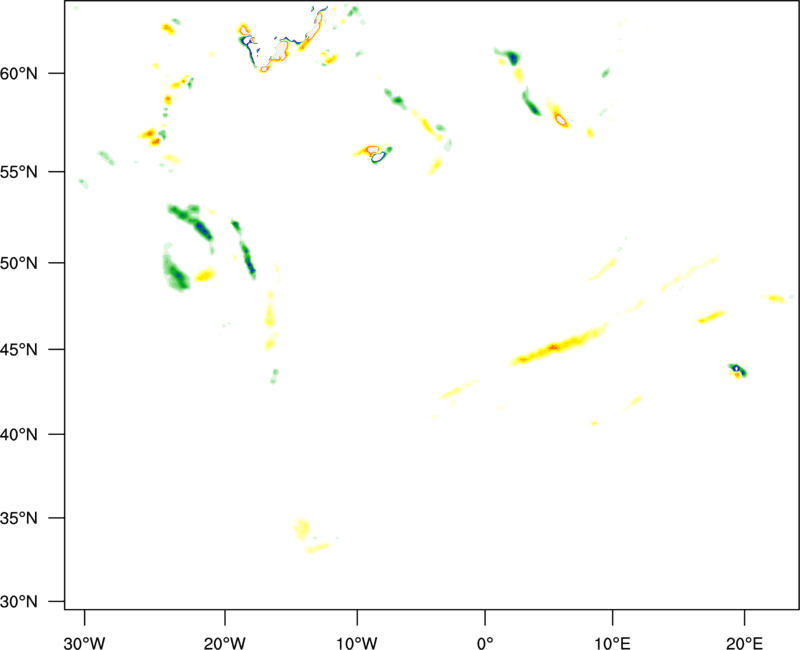Image resolution: width=800 pixels, height=650 pixels.
Task: Click the 55°N latitude label
Action: [x=19, y=172]
